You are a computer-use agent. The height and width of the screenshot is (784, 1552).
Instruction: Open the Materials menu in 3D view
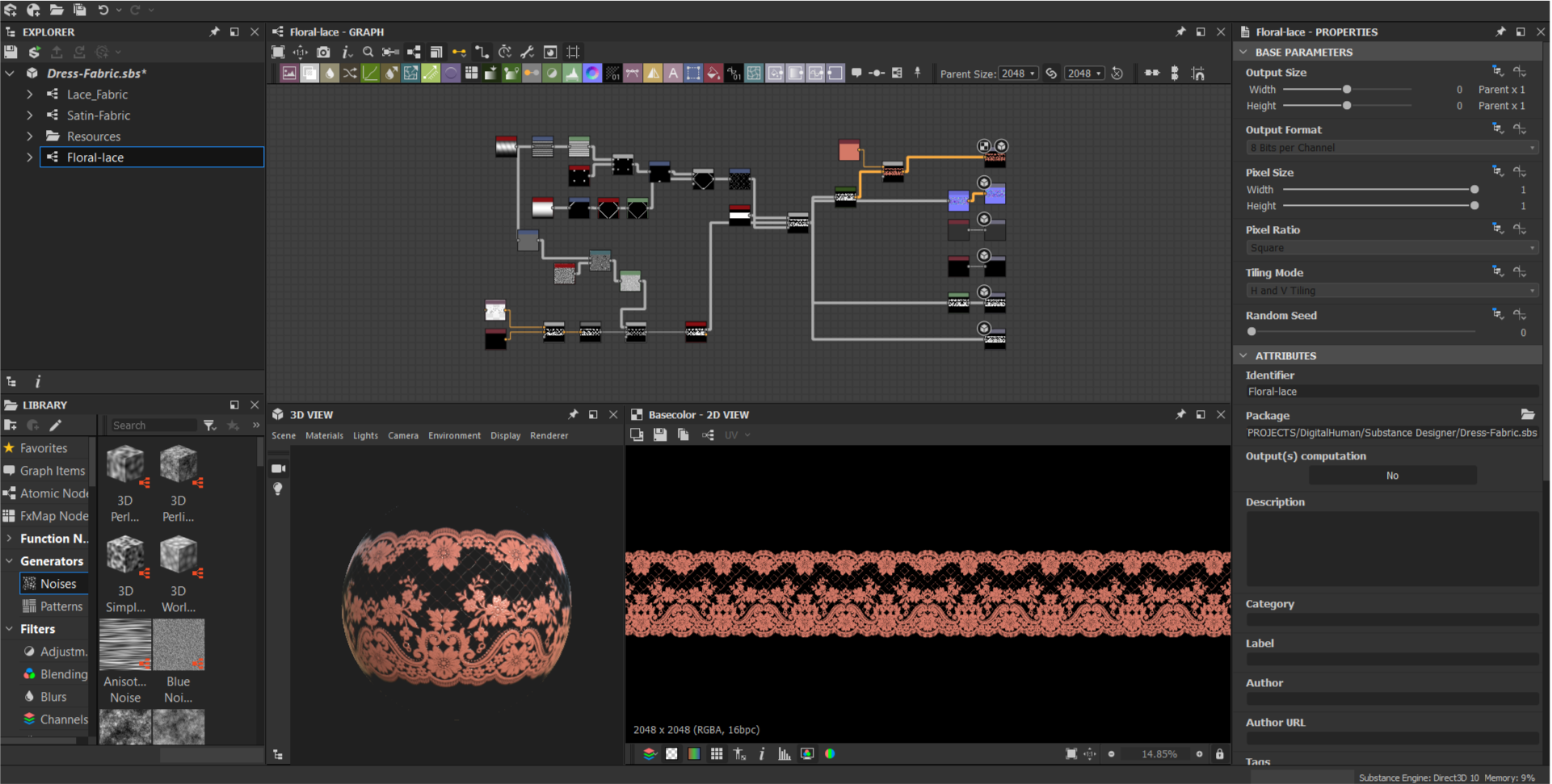point(324,435)
